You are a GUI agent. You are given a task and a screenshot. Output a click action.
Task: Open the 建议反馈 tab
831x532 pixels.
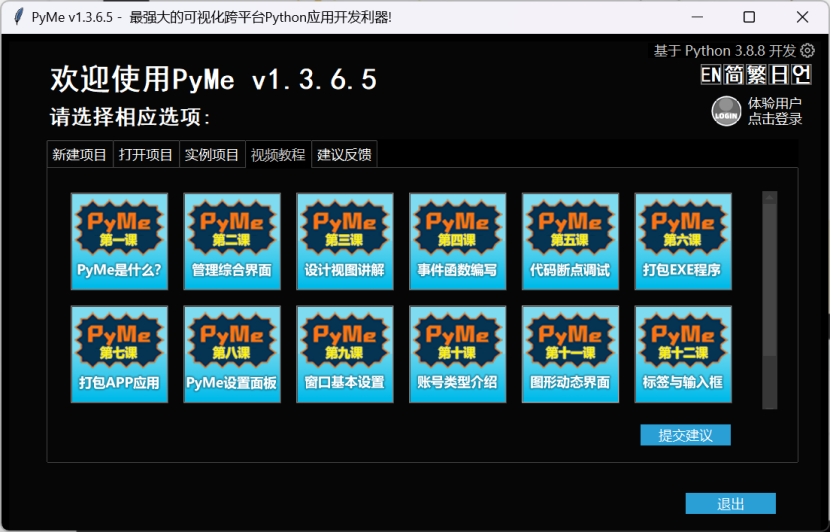(x=344, y=155)
